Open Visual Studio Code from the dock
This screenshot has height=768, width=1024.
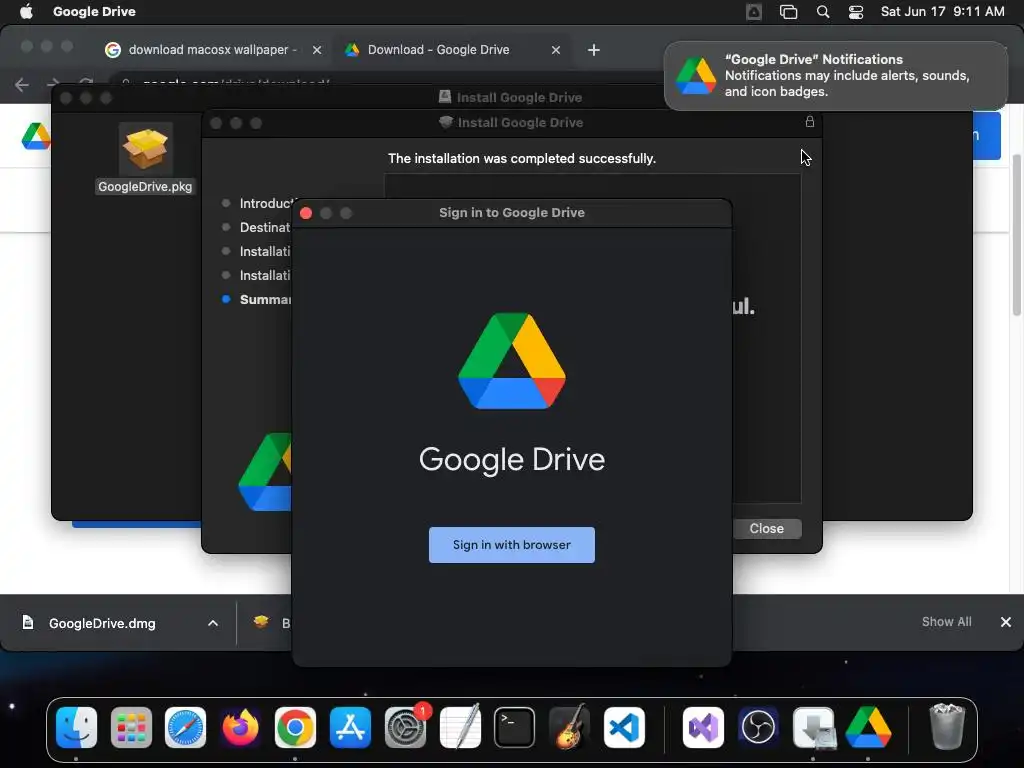(624, 727)
